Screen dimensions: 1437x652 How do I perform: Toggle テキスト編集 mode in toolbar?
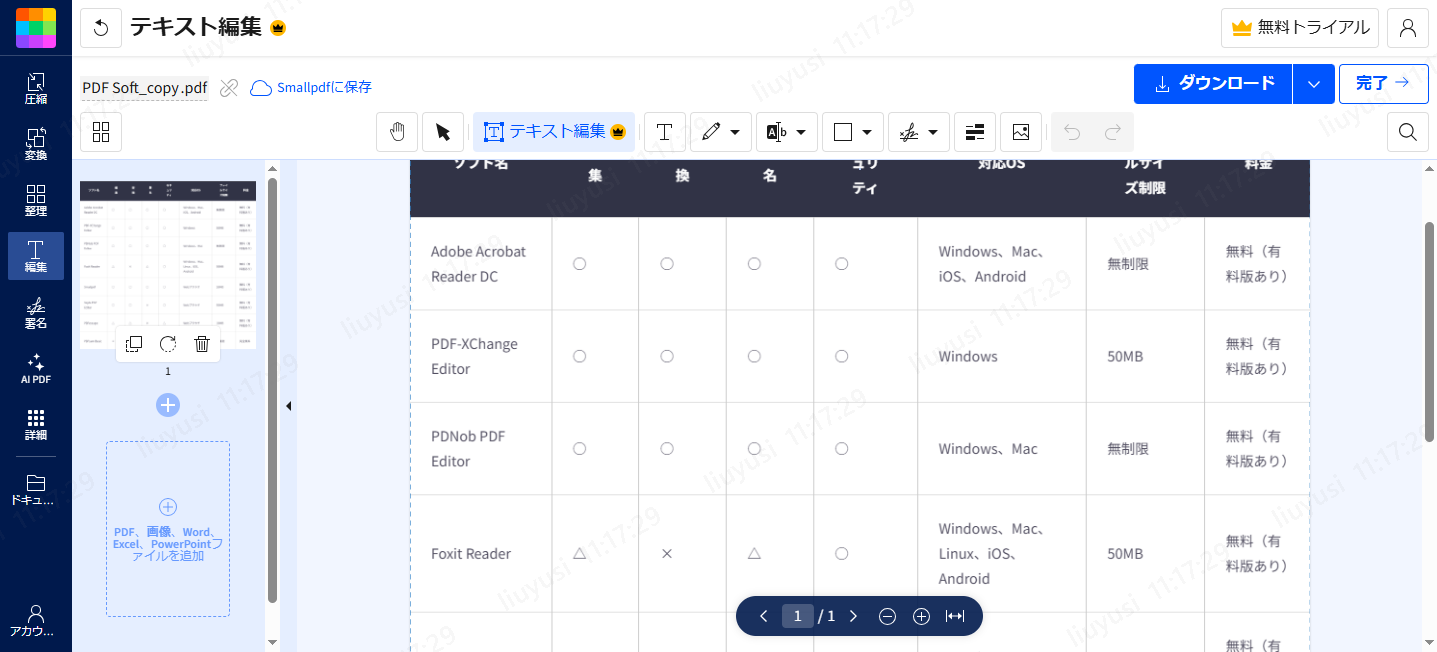point(554,132)
